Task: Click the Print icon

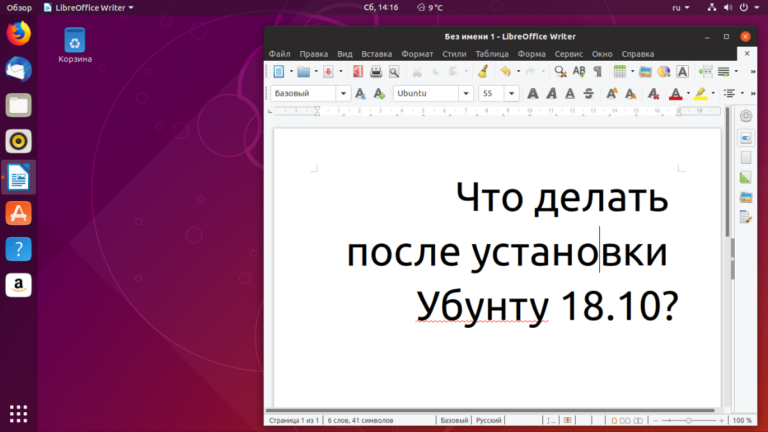Action: coord(376,72)
